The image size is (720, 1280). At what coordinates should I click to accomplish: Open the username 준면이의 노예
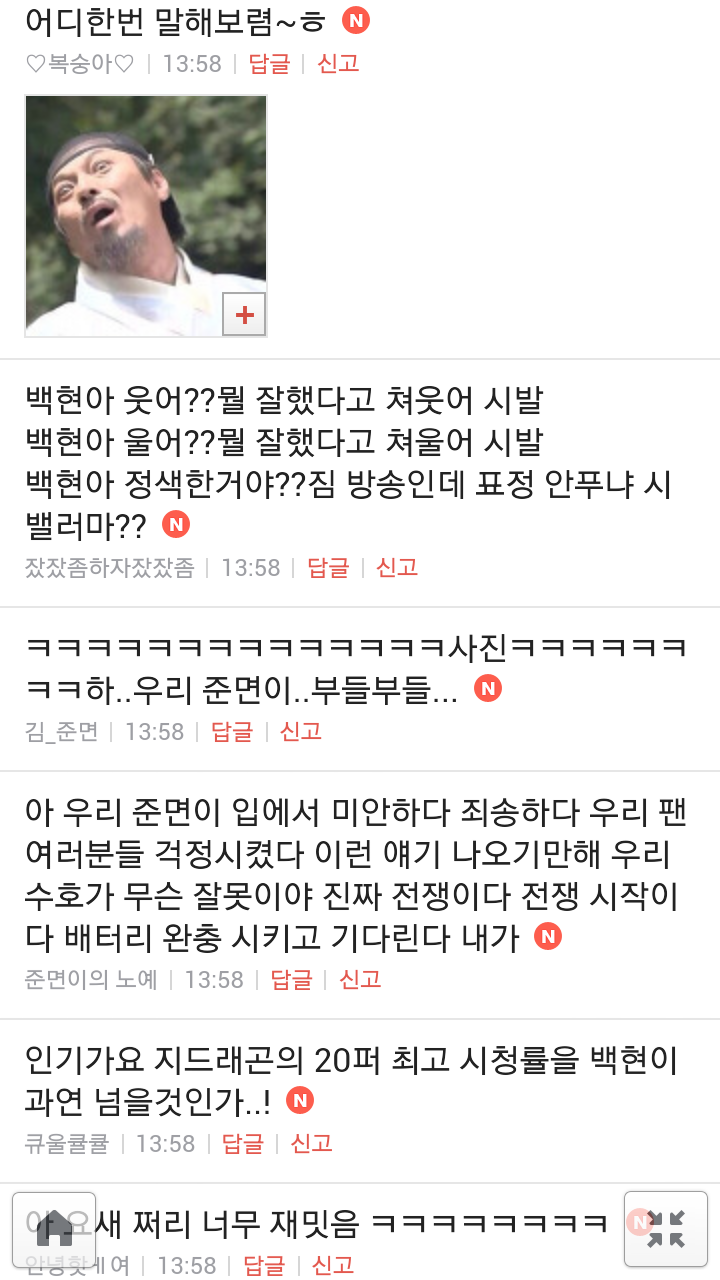pos(92,980)
